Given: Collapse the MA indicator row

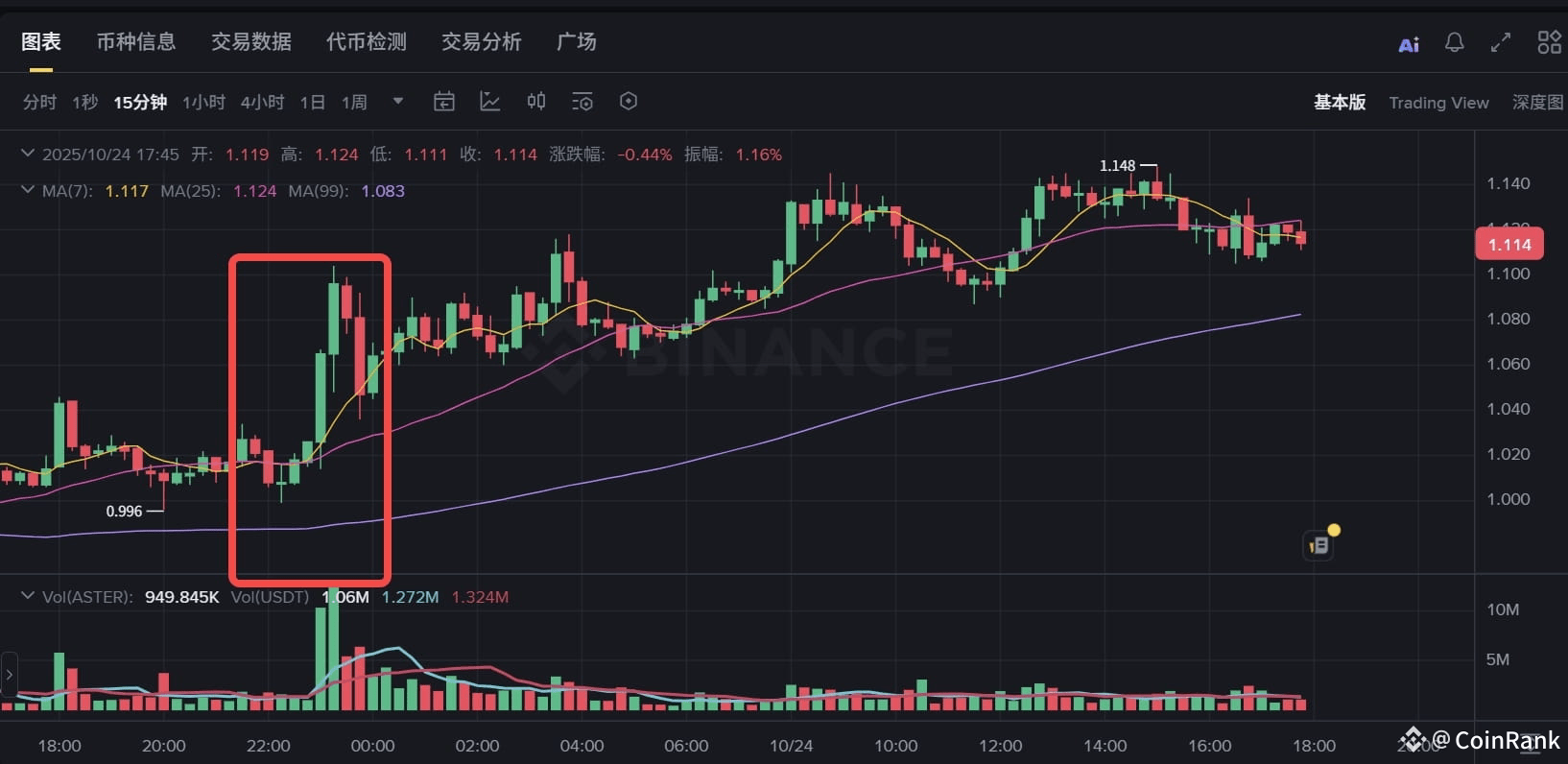Looking at the screenshot, I should coord(28,190).
